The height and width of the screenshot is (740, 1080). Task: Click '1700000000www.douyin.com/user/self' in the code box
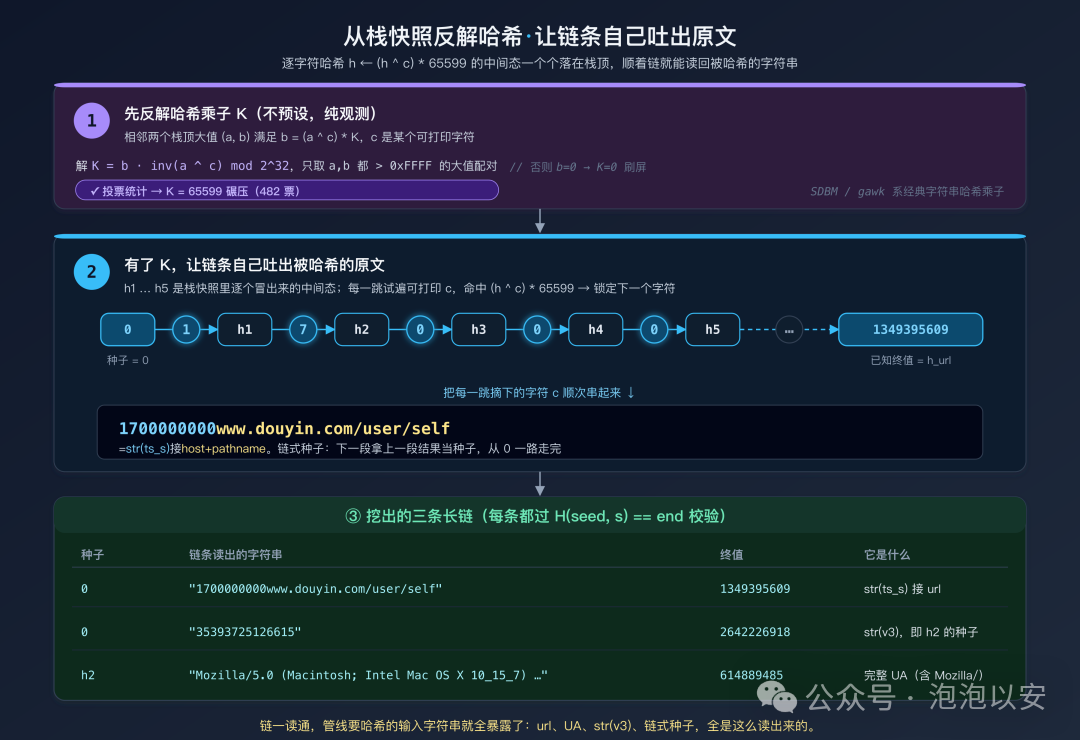[x=284, y=429]
